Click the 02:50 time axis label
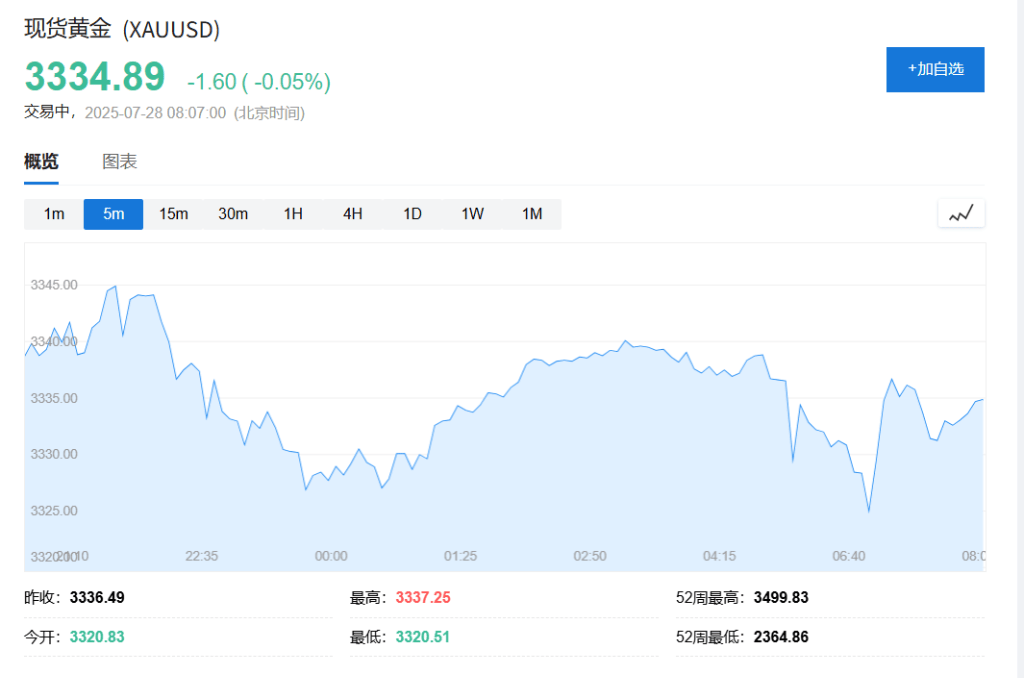 coord(590,556)
